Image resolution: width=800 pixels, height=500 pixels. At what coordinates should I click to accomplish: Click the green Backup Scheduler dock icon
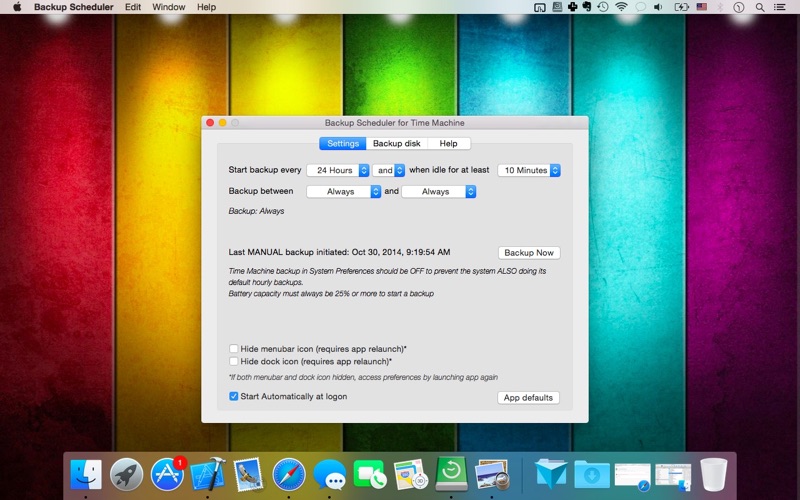point(452,473)
